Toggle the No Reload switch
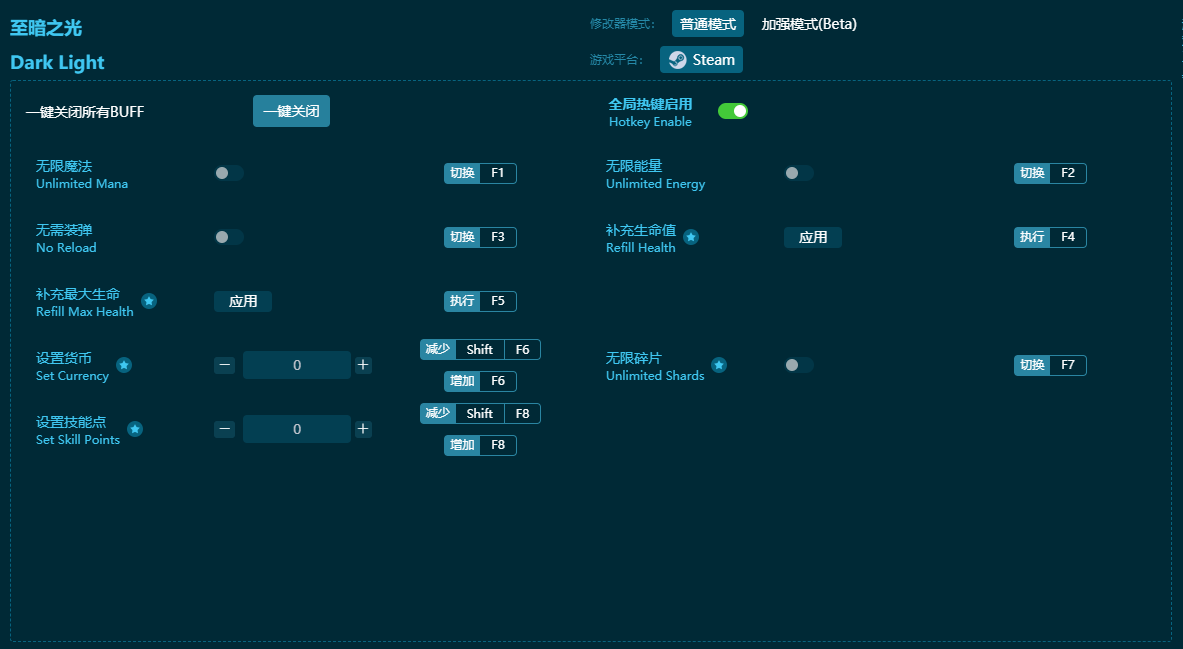 pos(229,237)
